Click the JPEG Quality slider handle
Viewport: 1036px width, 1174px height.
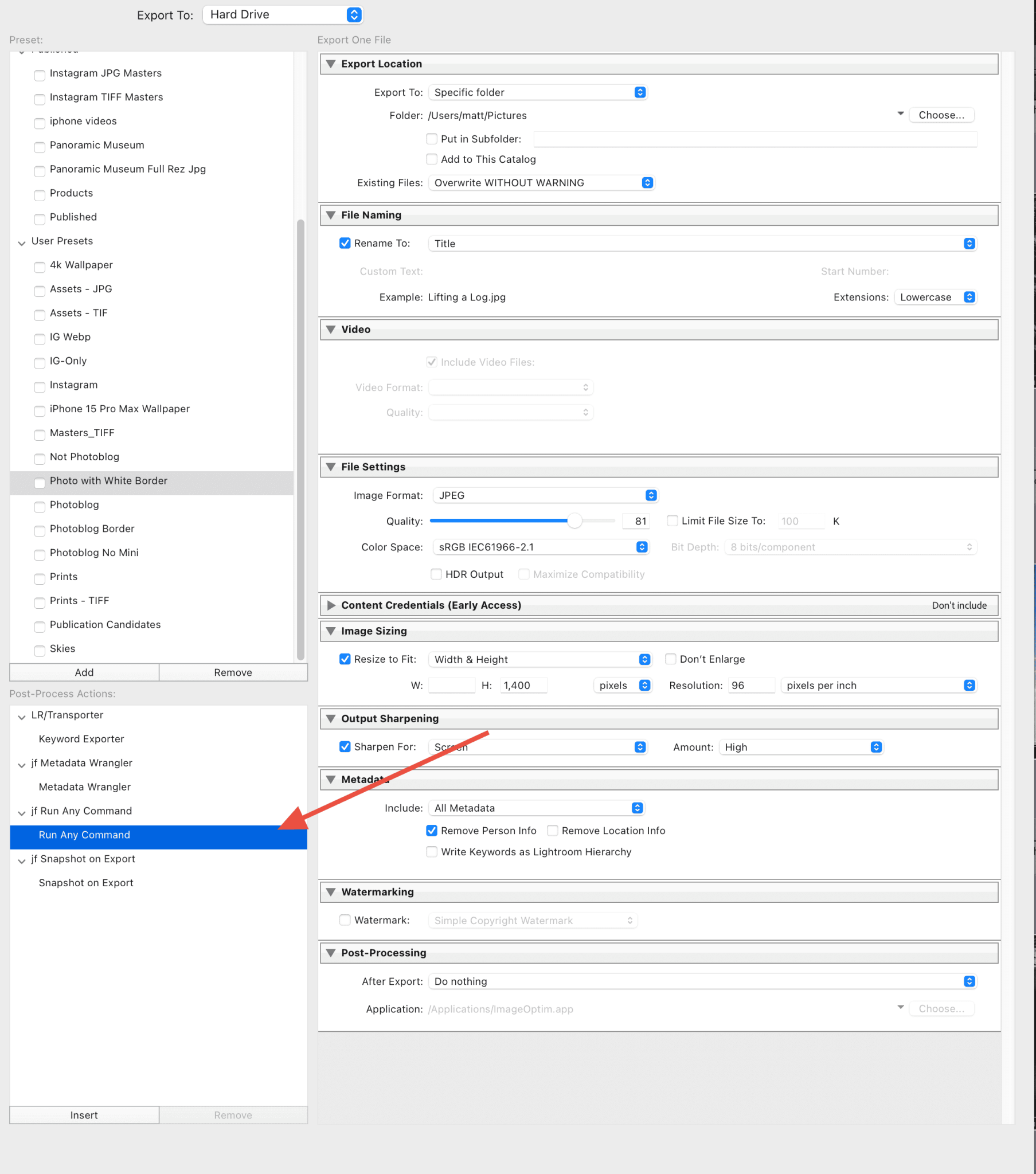(574, 521)
